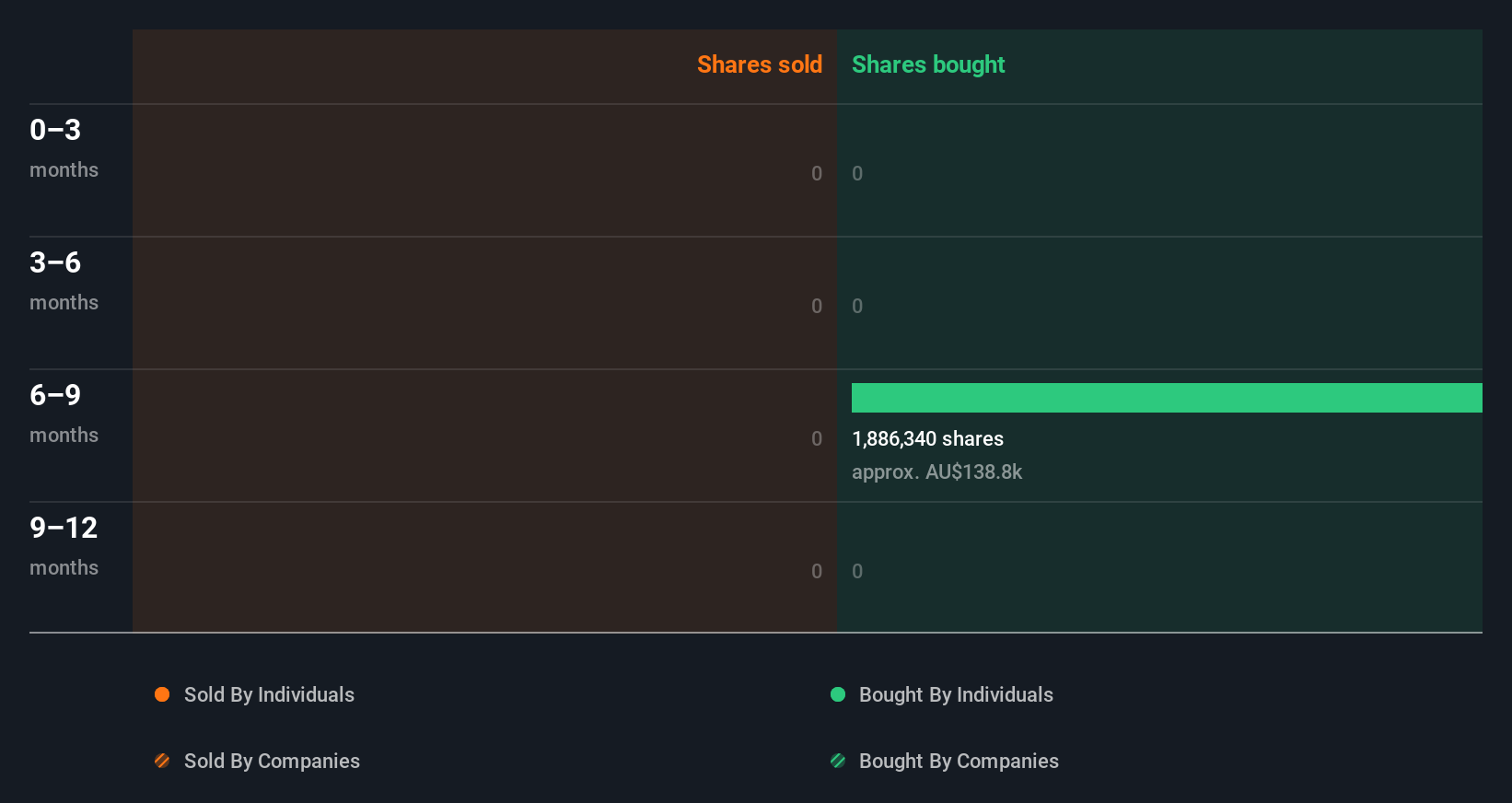
Task: Select the Shares bought column header
Action: click(928, 64)
